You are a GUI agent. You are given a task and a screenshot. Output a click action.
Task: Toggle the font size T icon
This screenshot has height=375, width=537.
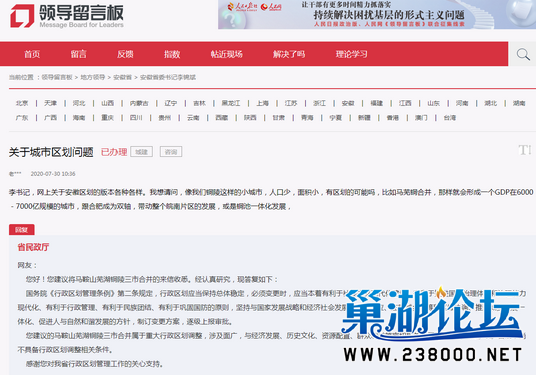click(524, 150)
